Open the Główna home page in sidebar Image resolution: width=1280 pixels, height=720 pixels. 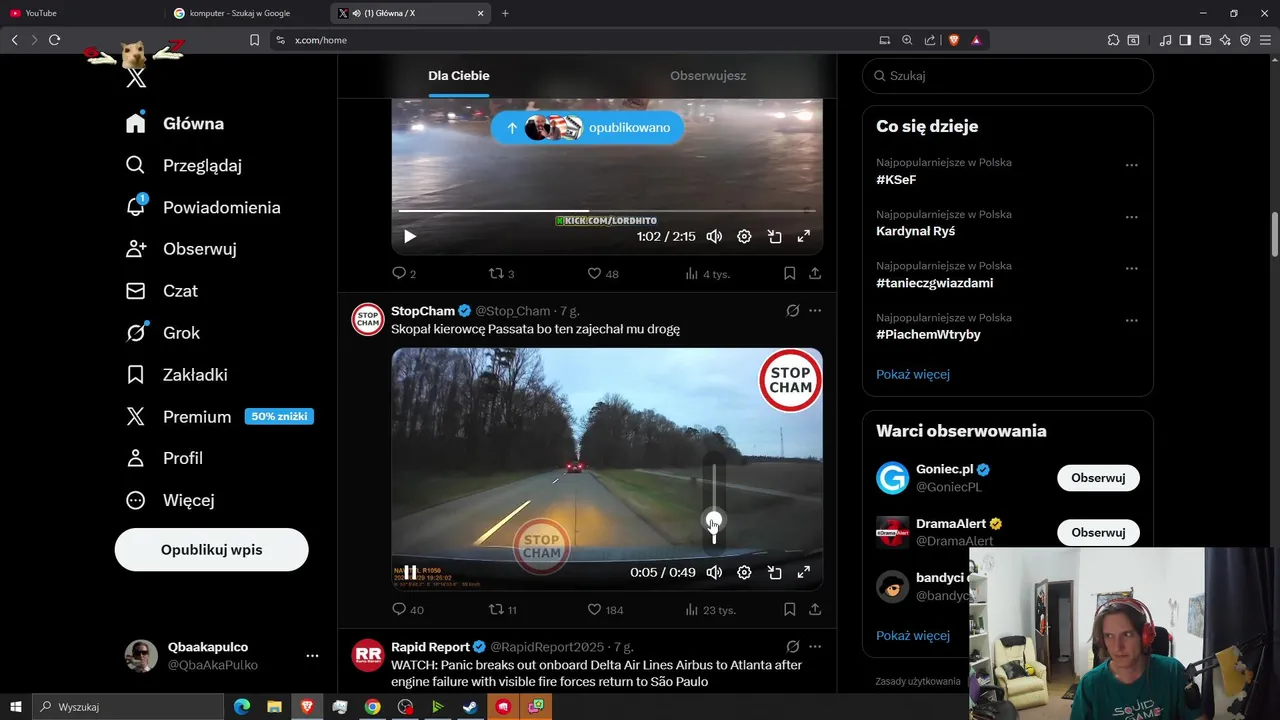(x=174, y=123)
